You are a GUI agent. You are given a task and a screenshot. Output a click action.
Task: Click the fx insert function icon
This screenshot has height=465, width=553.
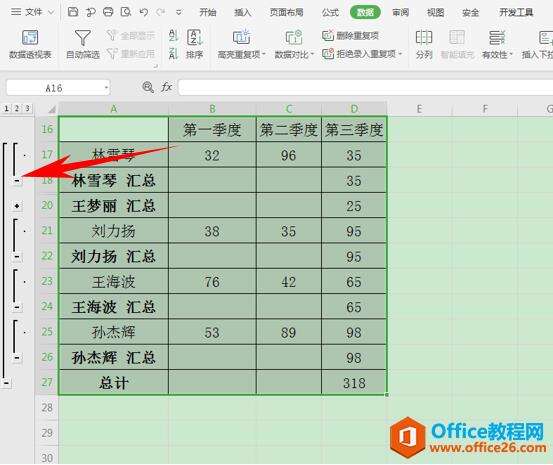point(166,87)
